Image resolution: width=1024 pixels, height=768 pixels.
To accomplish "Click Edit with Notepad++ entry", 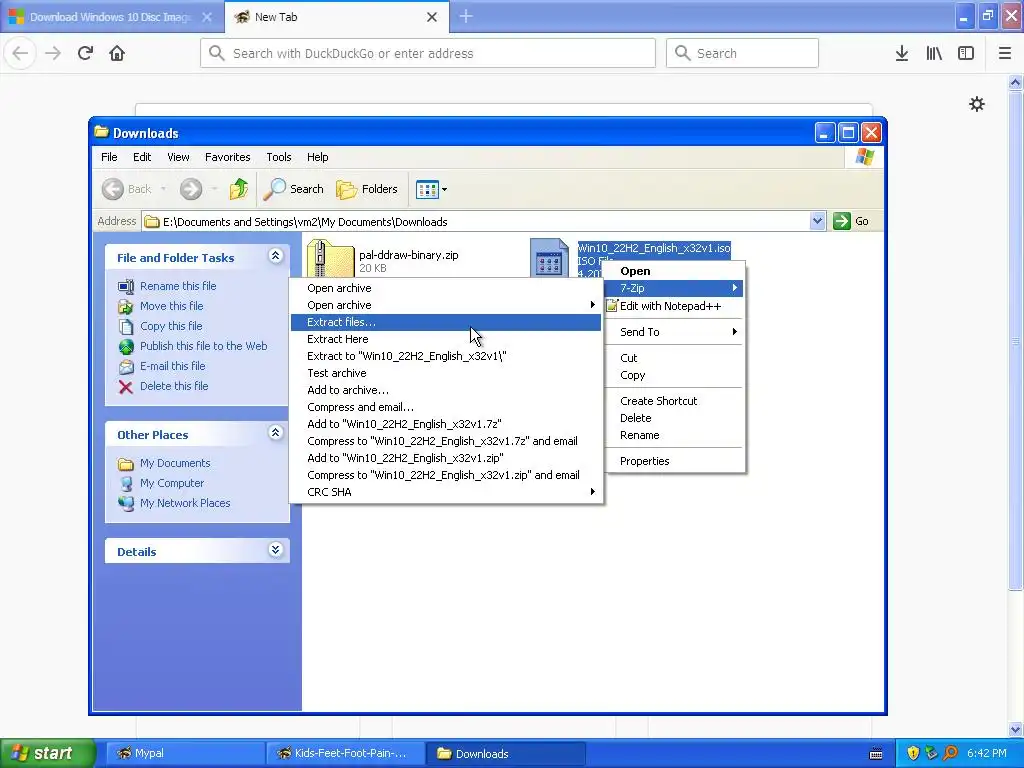I will [x=675, y=306].
